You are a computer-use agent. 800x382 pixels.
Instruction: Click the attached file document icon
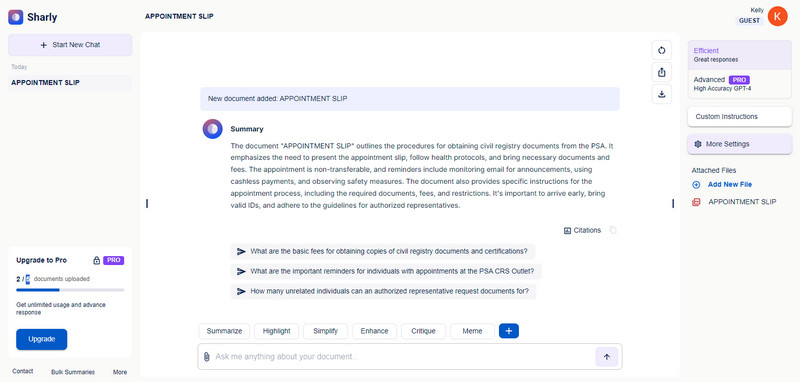coord(696,202)
